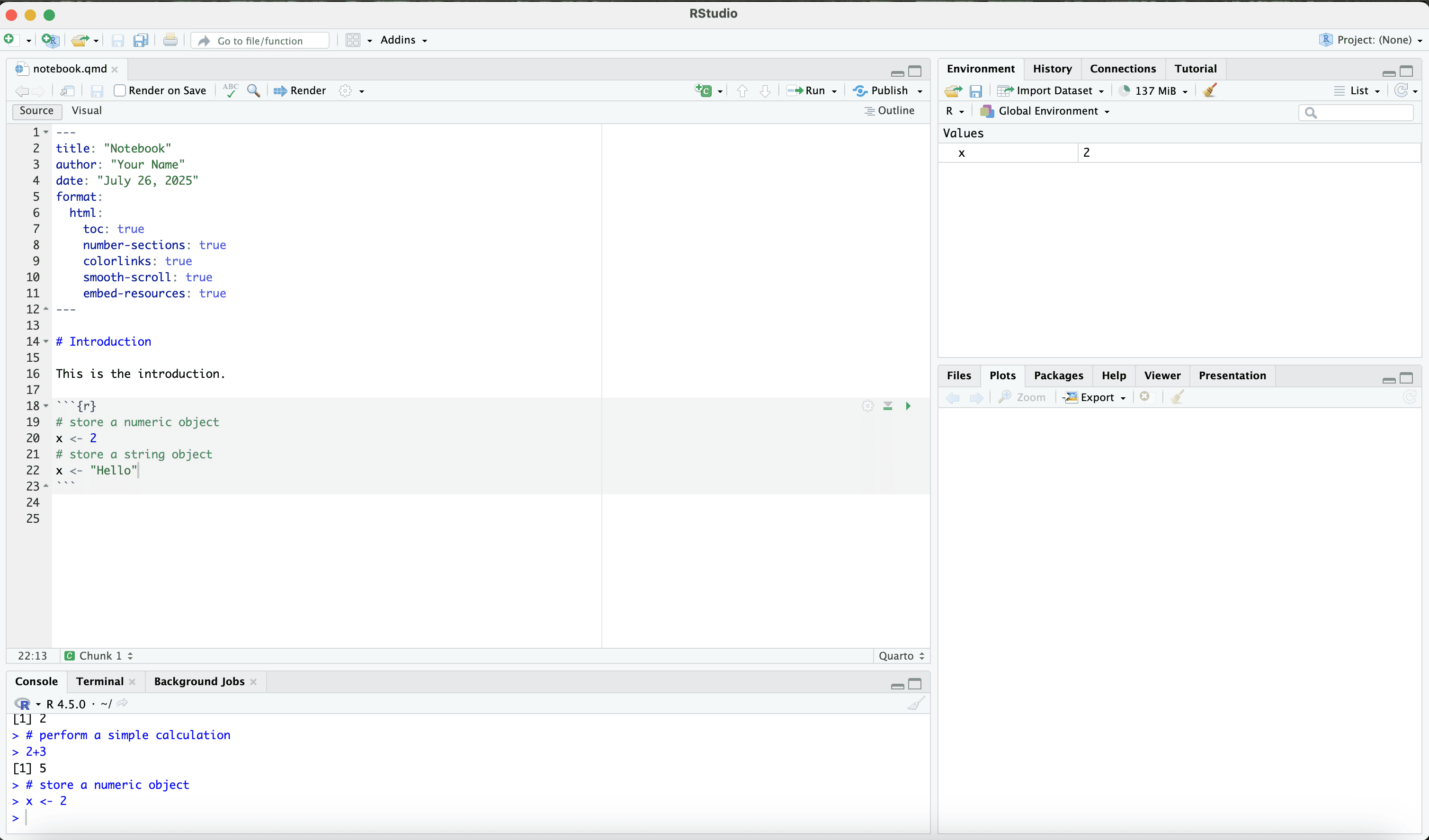Enable Render on Save checkbox
The image size is (1429, 840).
pyautogui.click(x=120, y=91)
